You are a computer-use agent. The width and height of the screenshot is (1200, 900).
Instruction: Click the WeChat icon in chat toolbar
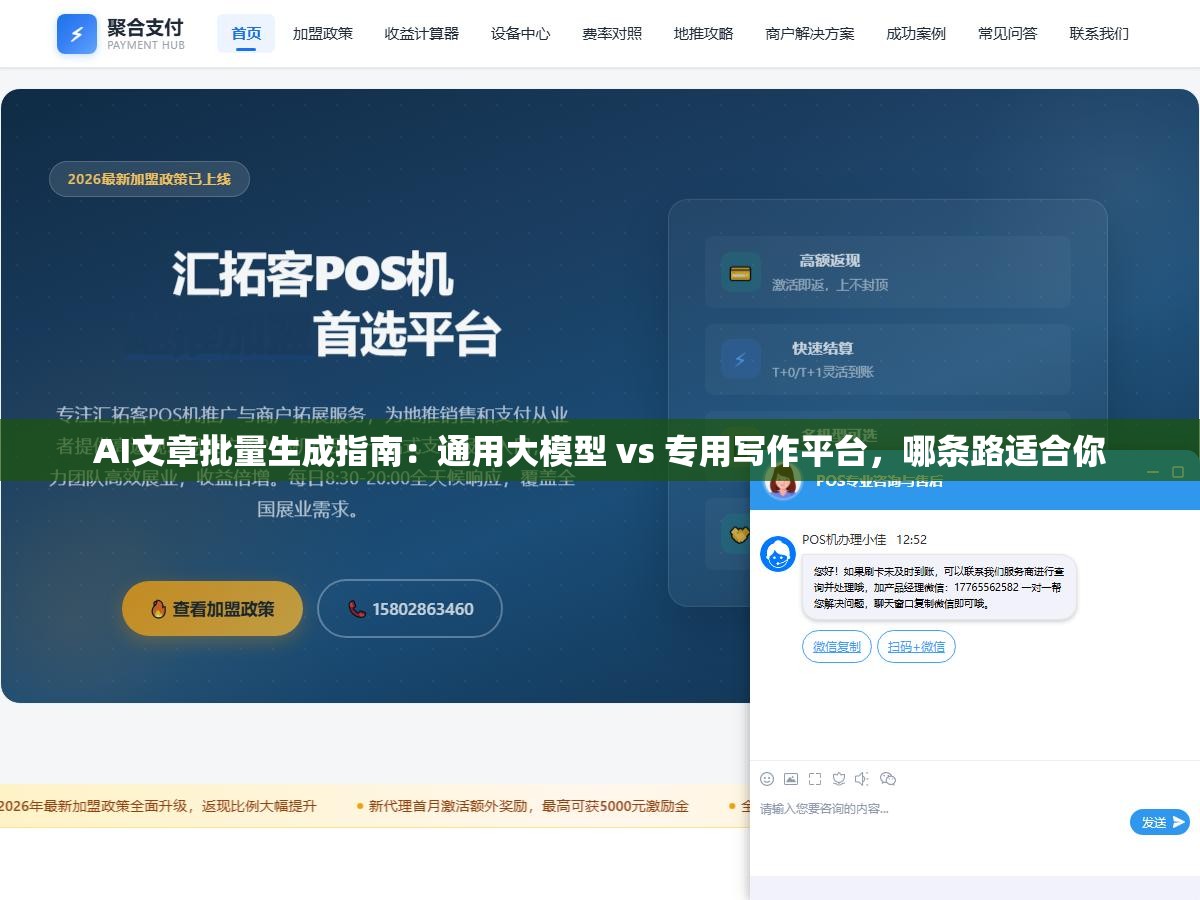(x=888, y=779)
